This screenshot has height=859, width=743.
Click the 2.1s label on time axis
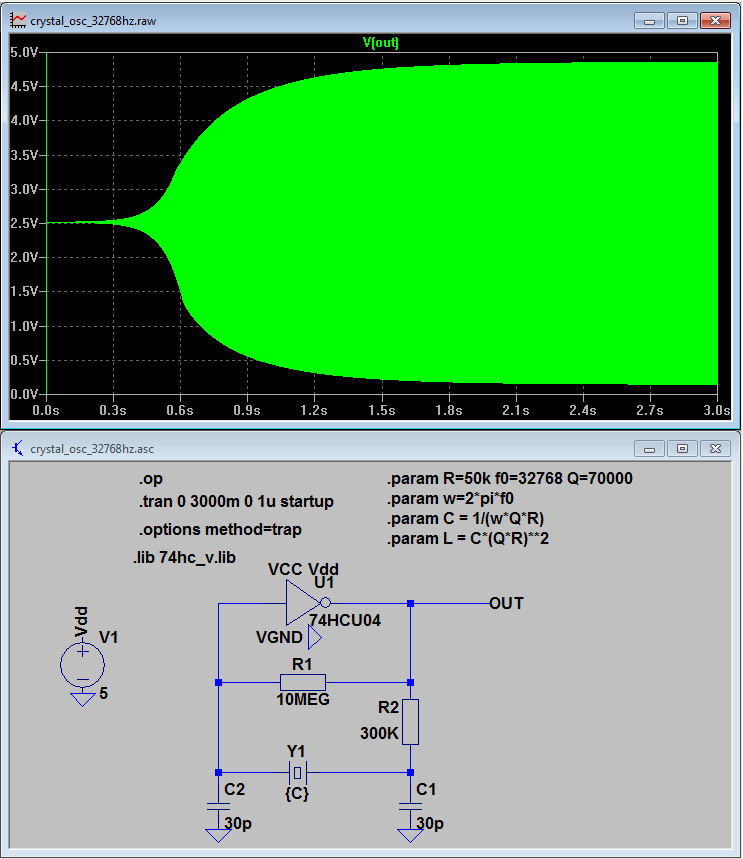pyautogui.click(x=516, y=410)
